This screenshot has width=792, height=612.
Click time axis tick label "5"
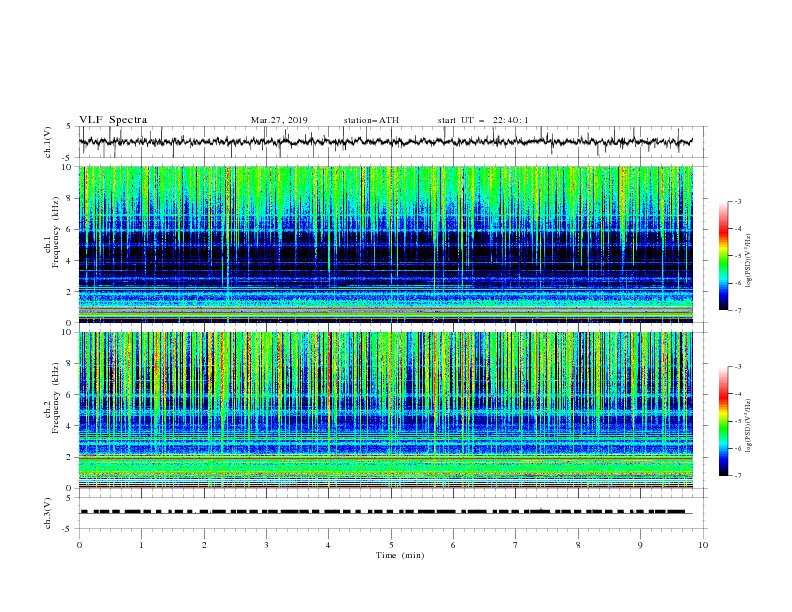coord(391,545)
